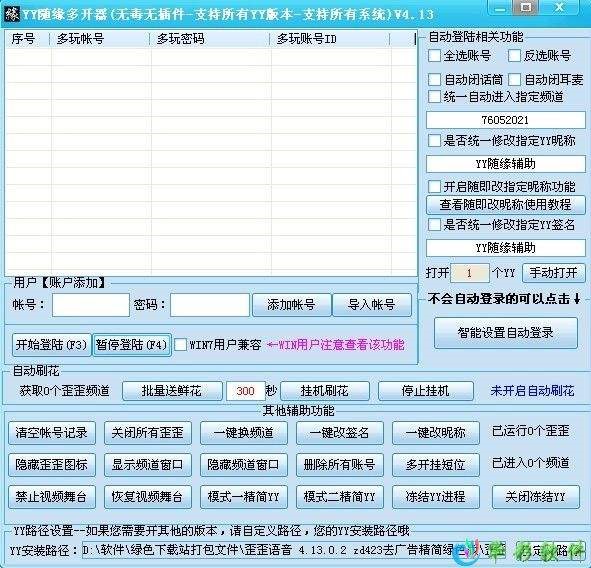591x568 pixels.
Task: Click the 未开启自动刷花 status text
Action: [532, 391]
